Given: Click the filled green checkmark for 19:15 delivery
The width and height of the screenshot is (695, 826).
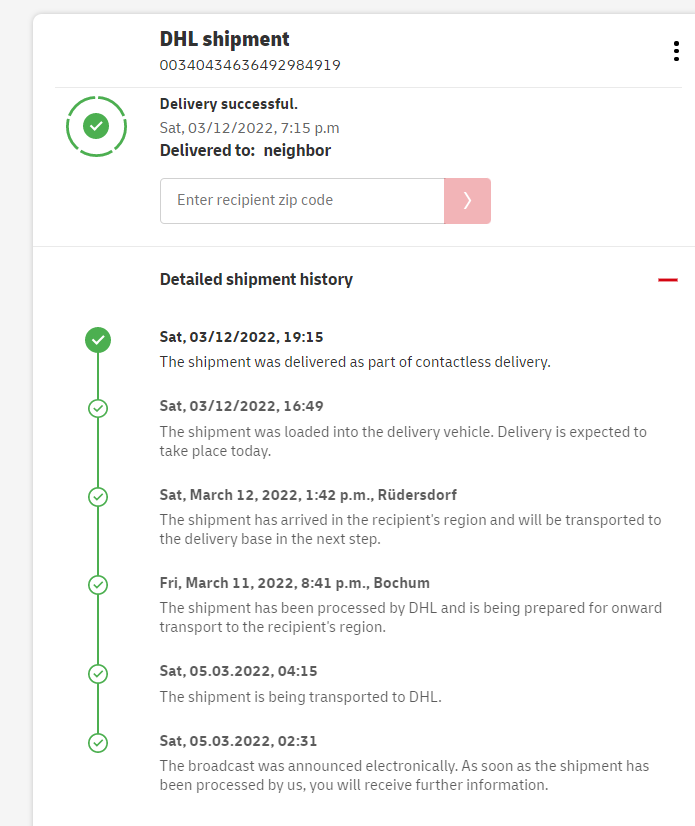Looking at the screenshot, I should pyautogui.click(x=98, y=340).
